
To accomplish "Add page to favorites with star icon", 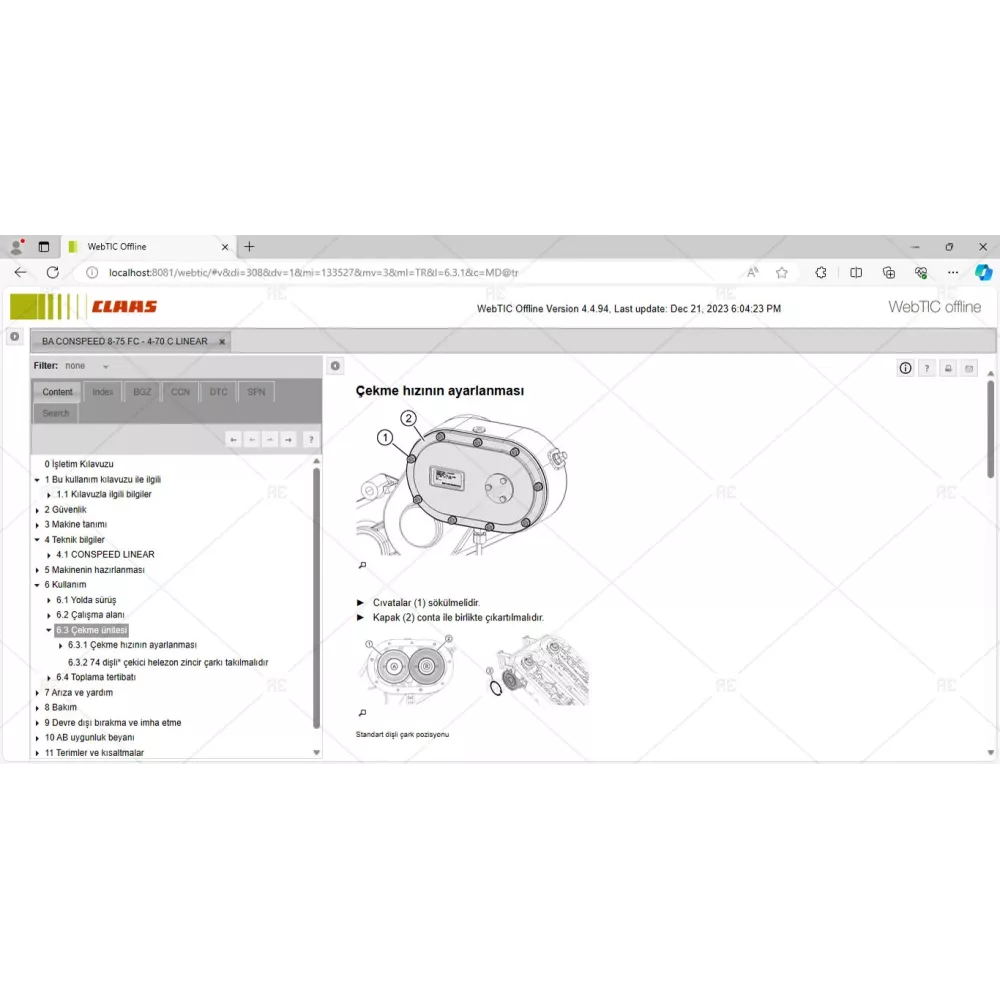I will click(x=782, y=272).
